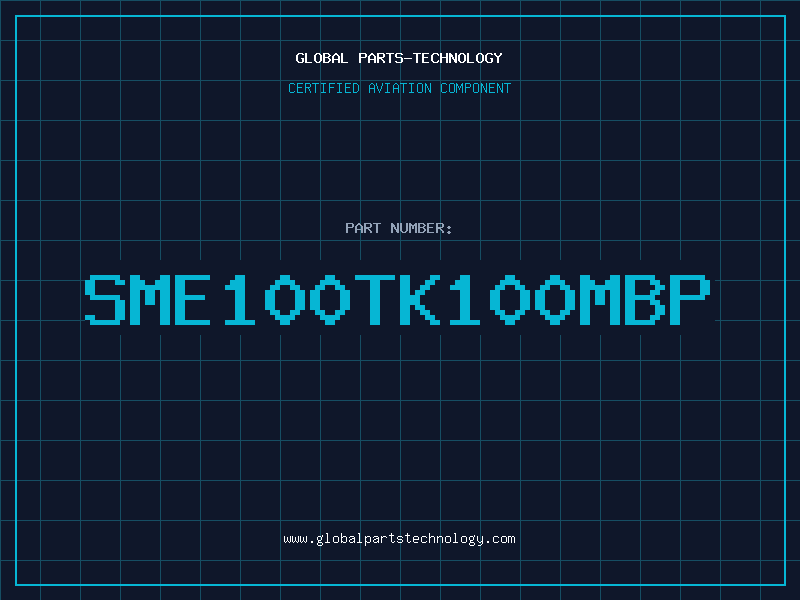800x600 pixels.
Task: Click the word GLOBAL in the heading
Action: click(322, 58)
